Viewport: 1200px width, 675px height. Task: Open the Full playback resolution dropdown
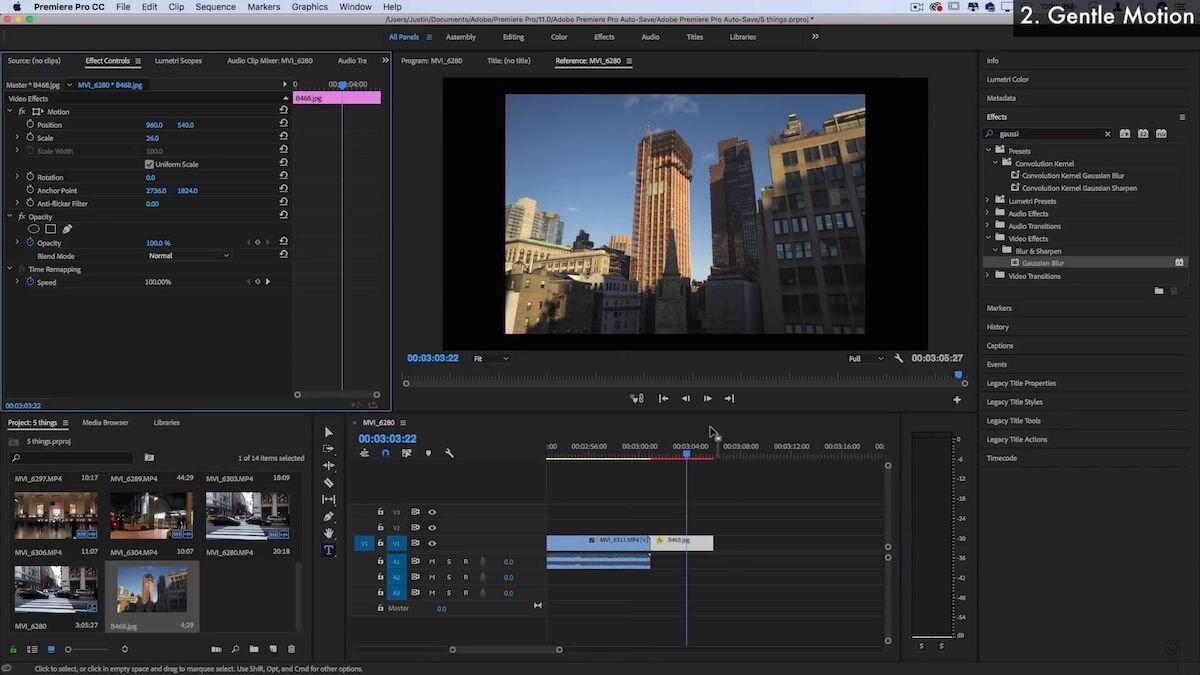(x=866, y=358)
